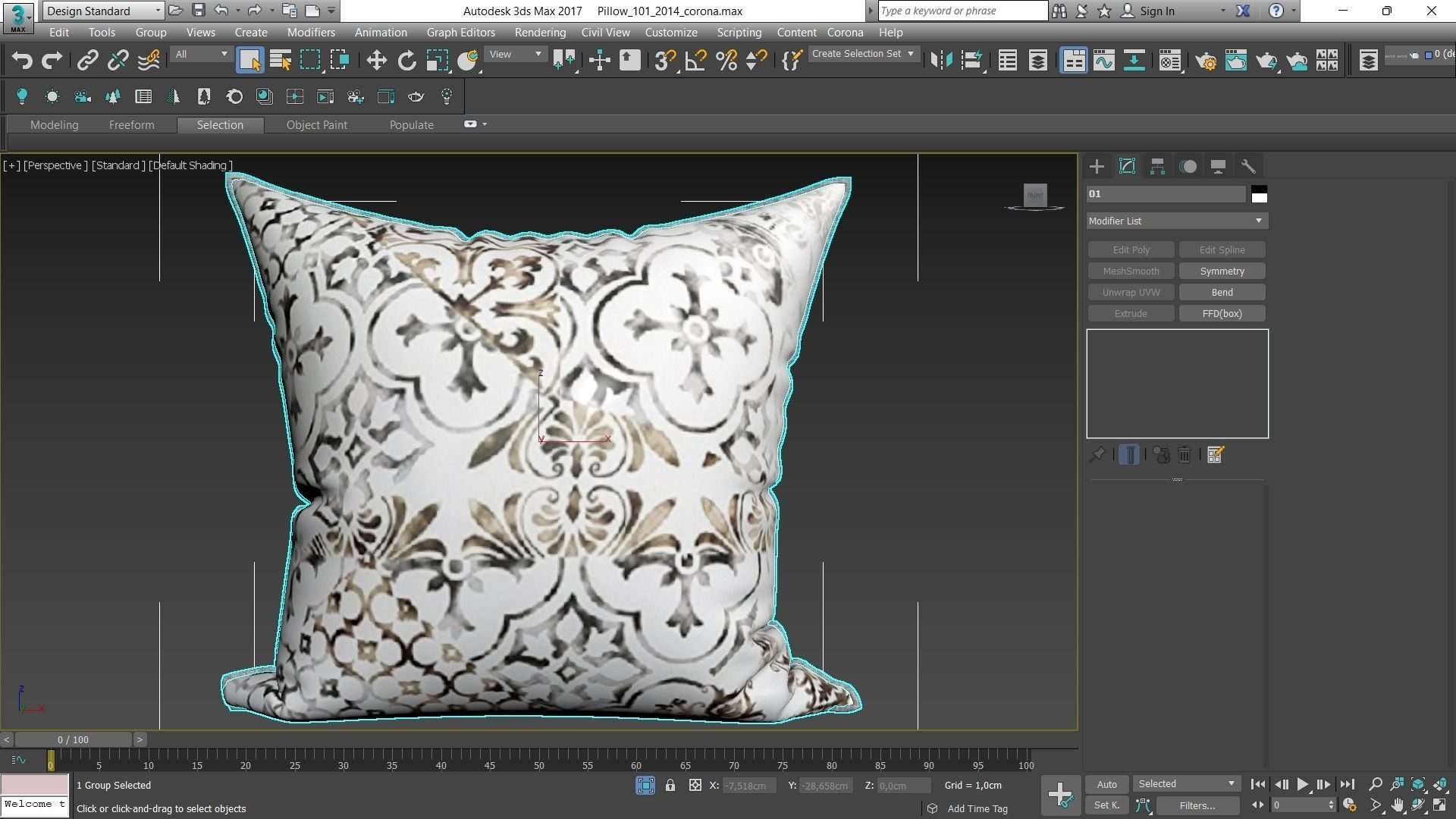Click the Pin Stack icon

coord(1097,455)
